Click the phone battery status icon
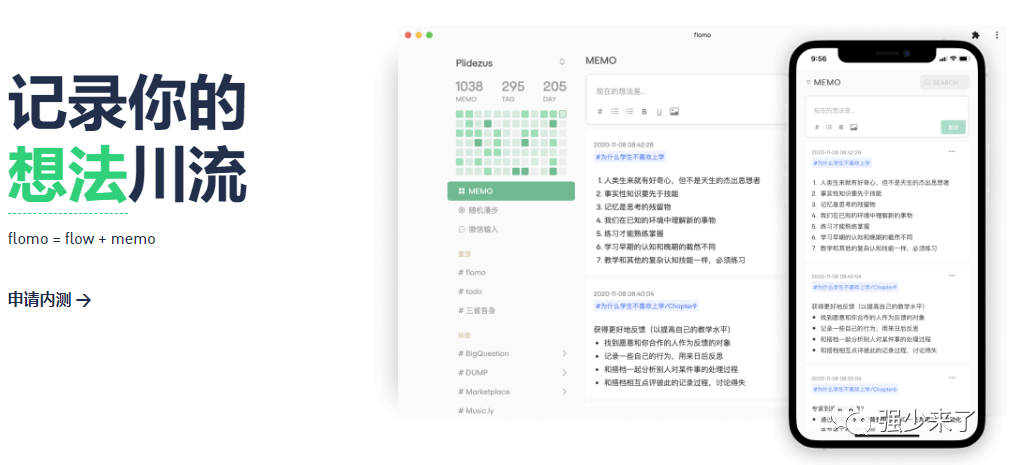Viewport: 1010px width, 465px height. pyautogui.click(x=964, y=59)
